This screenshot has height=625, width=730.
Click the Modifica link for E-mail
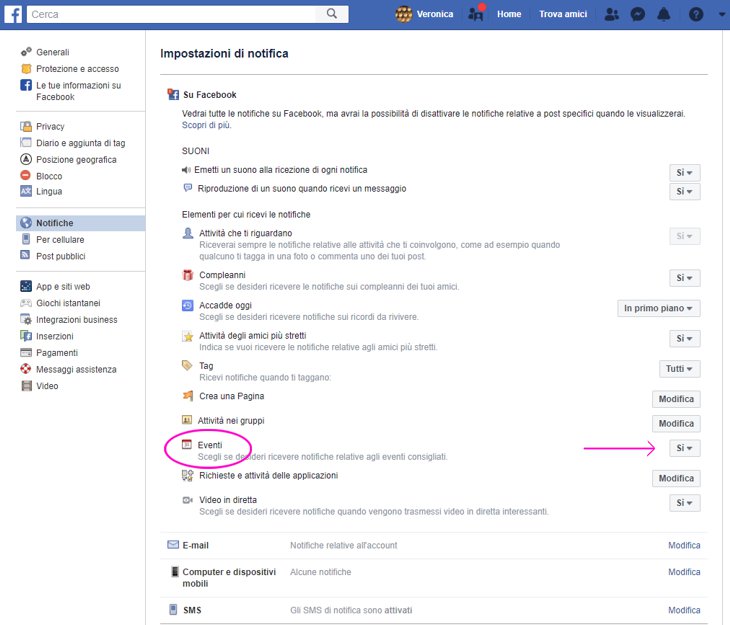point(684,545)
